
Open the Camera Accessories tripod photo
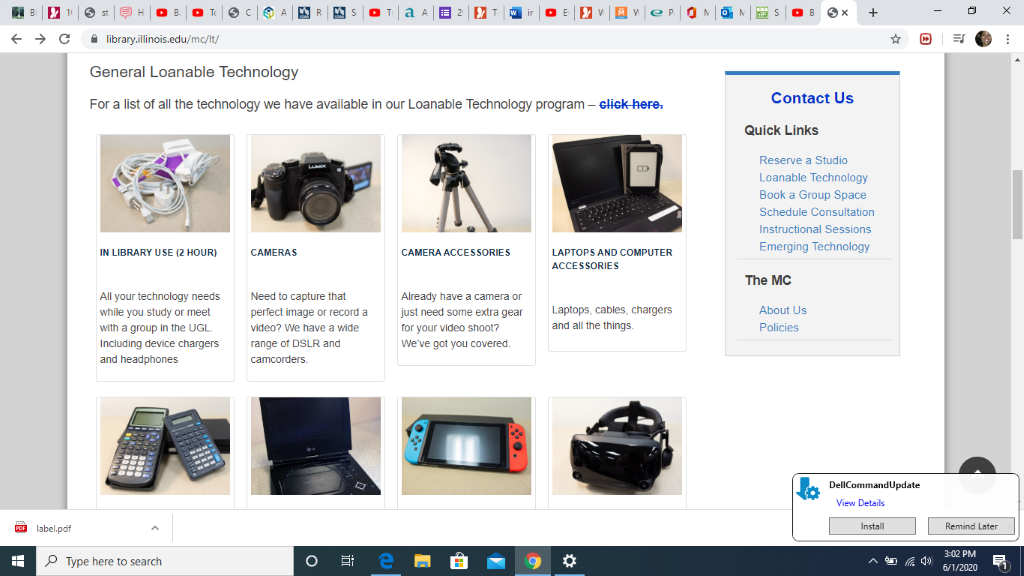tap(466, 184)
